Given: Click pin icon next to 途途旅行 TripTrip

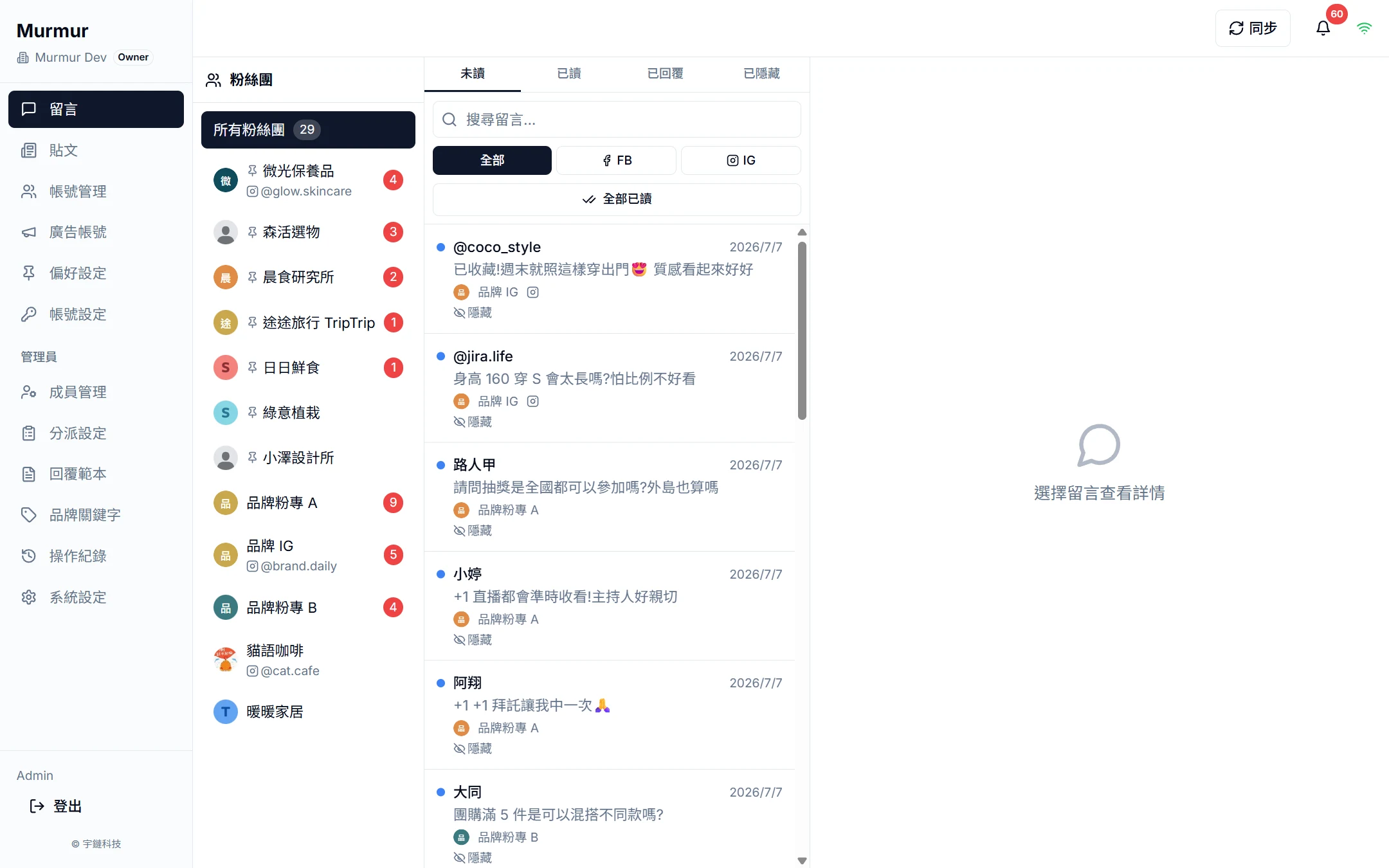Looking at the screenshot, I should pos(252,322).
